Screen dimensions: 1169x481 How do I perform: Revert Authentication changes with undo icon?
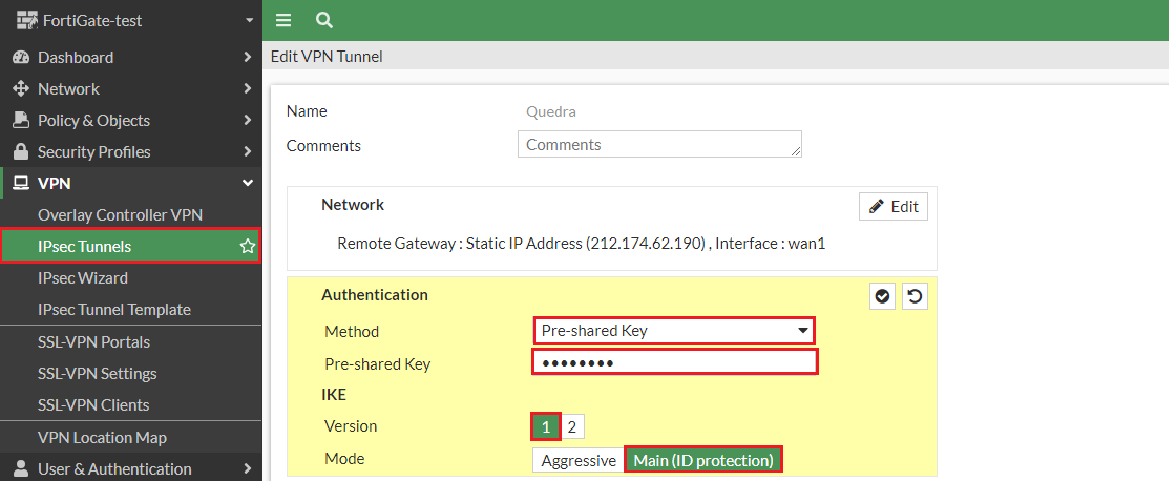point(914,297)
